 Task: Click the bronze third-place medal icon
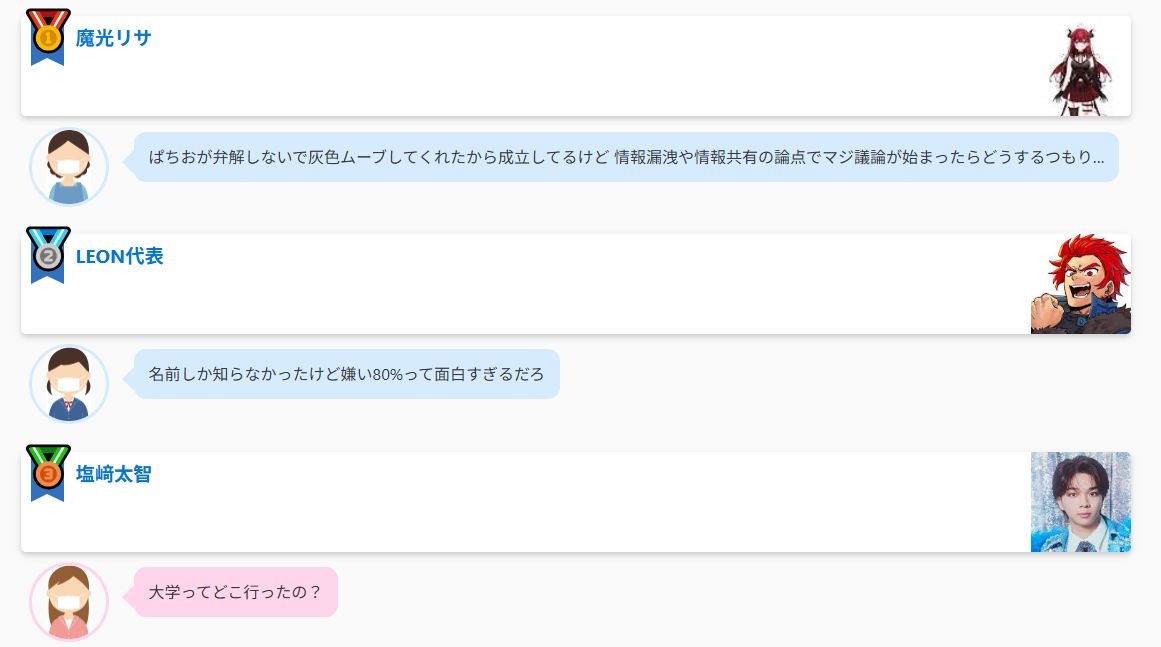click(48, 473)
